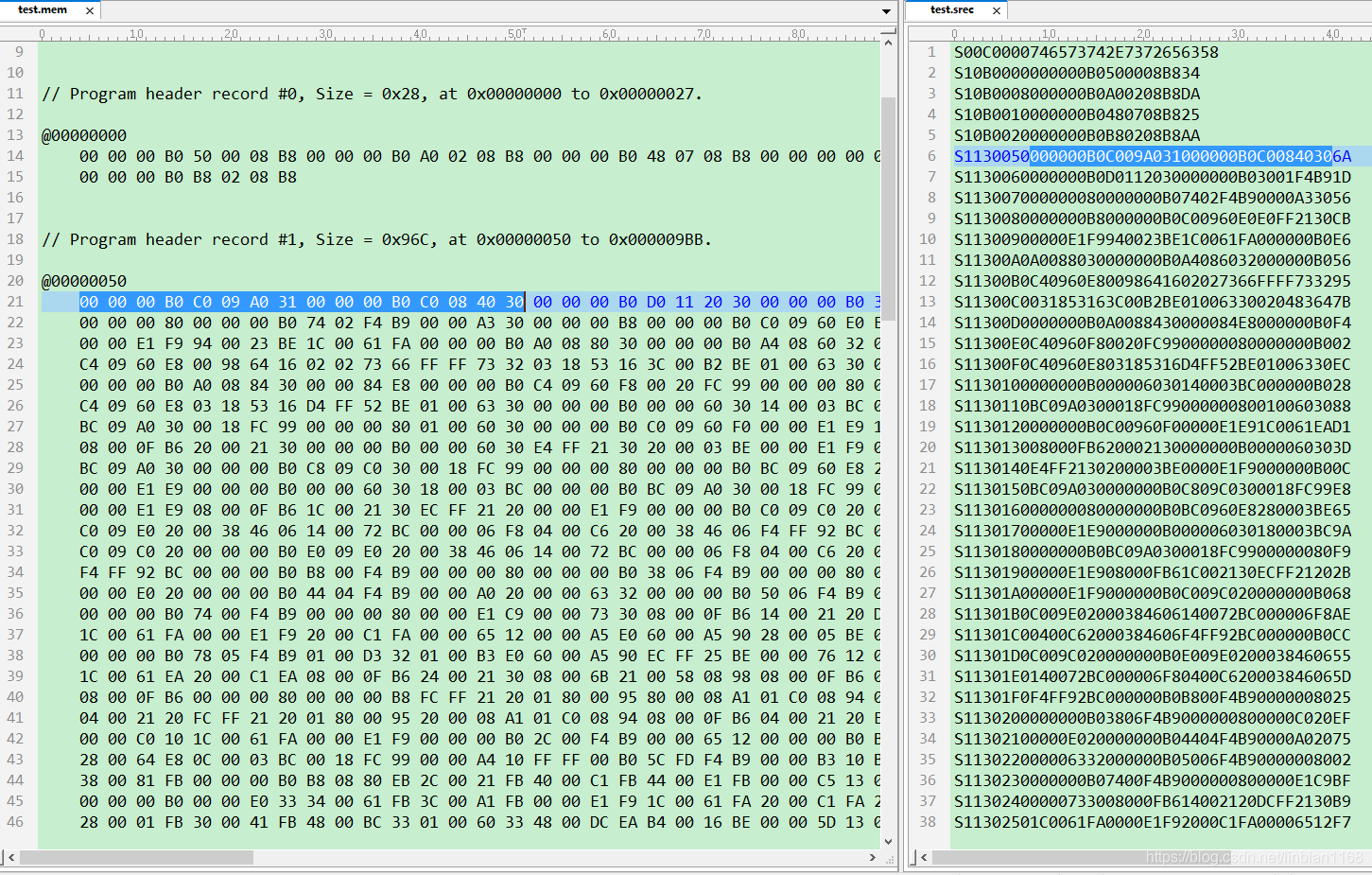Click line 'S10B0008000000B0A00208B8DA' in test.srec
The image size is (1372, 875).
point(1077,94)
